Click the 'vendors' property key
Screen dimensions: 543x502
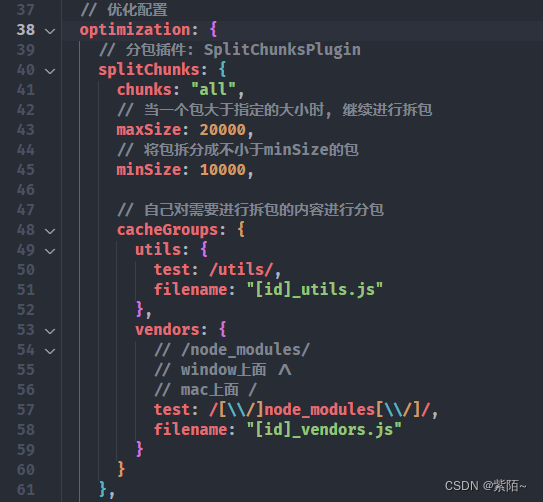tap(168, 330)
